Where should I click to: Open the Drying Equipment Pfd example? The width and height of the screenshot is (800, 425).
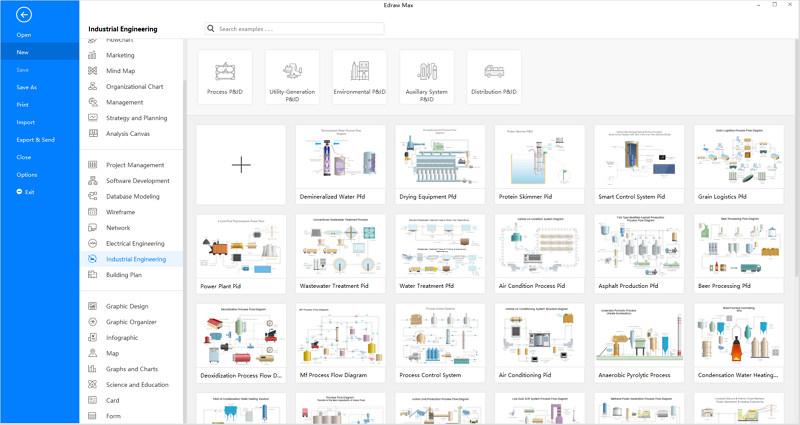[440, 165]
